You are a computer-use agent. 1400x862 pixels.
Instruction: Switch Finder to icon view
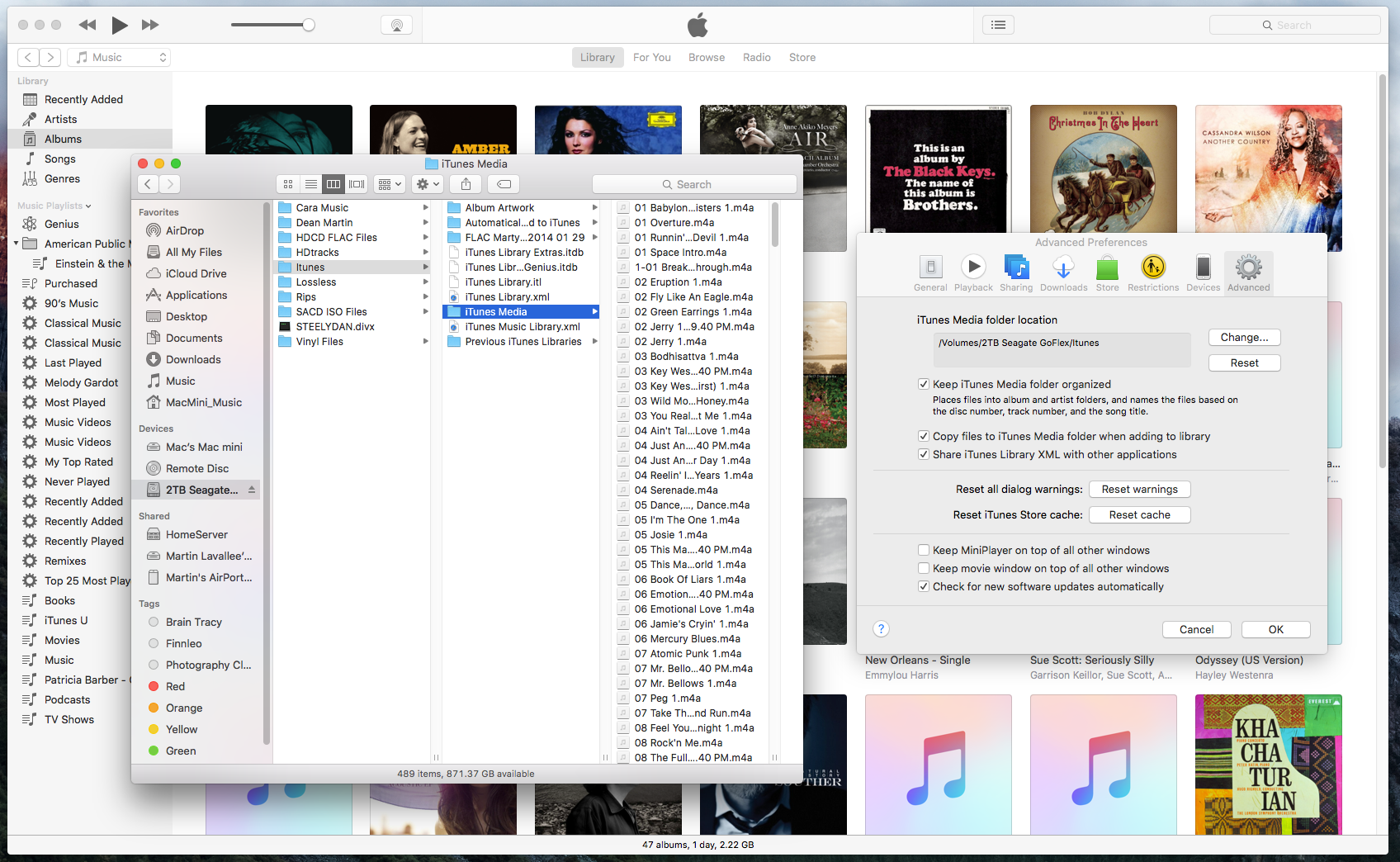pyautogui.click(x=288, y=184)
